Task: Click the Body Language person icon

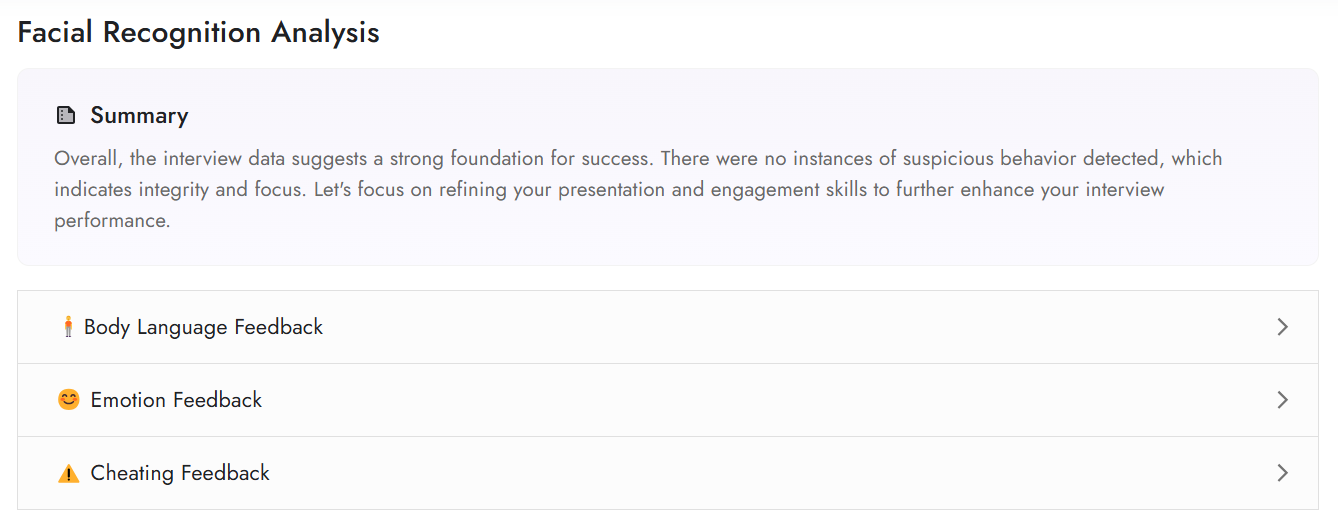Action: coord(68,327)
